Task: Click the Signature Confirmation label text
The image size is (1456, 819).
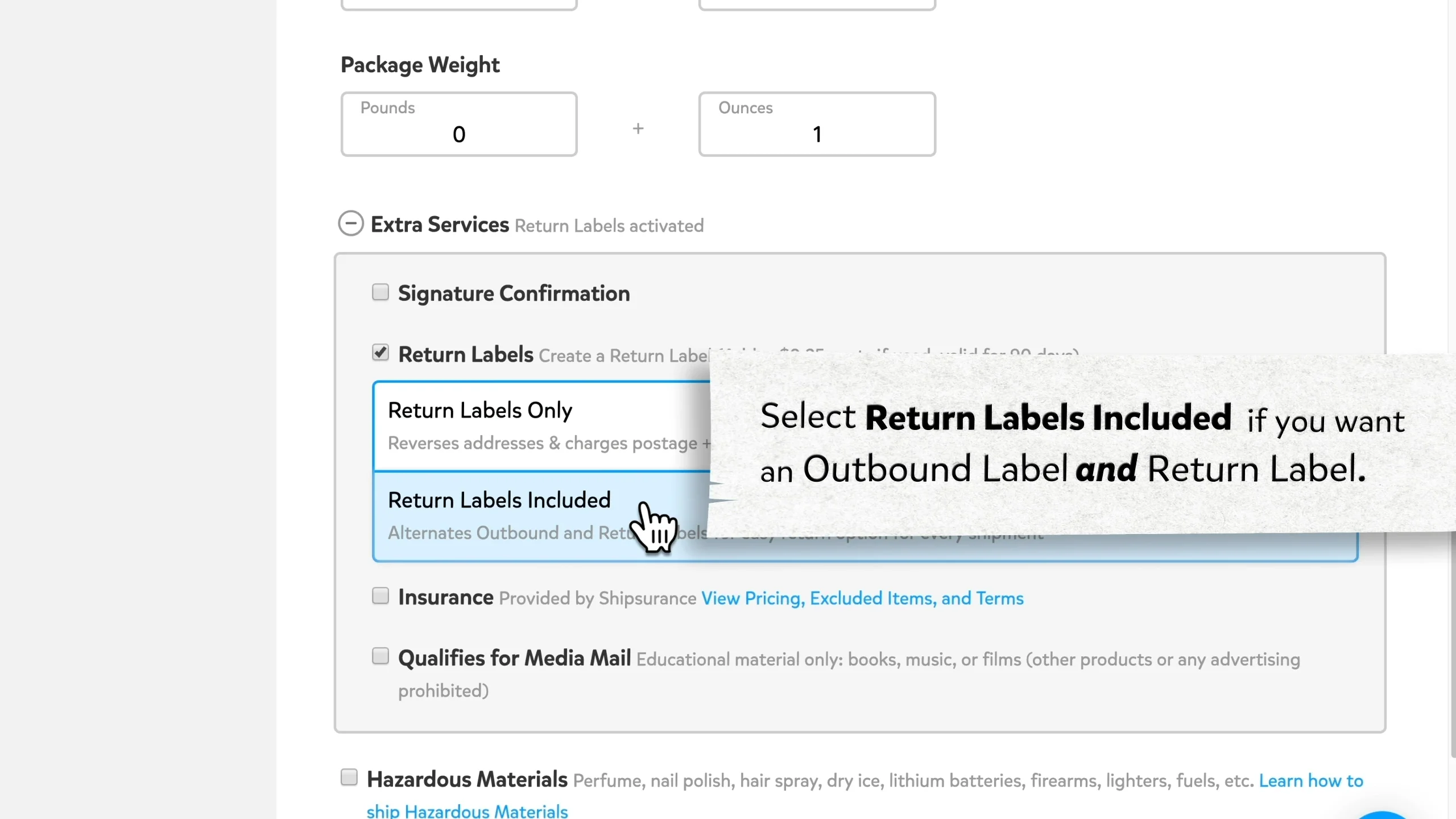Action: pyautogui.click(x=514, y=293)
